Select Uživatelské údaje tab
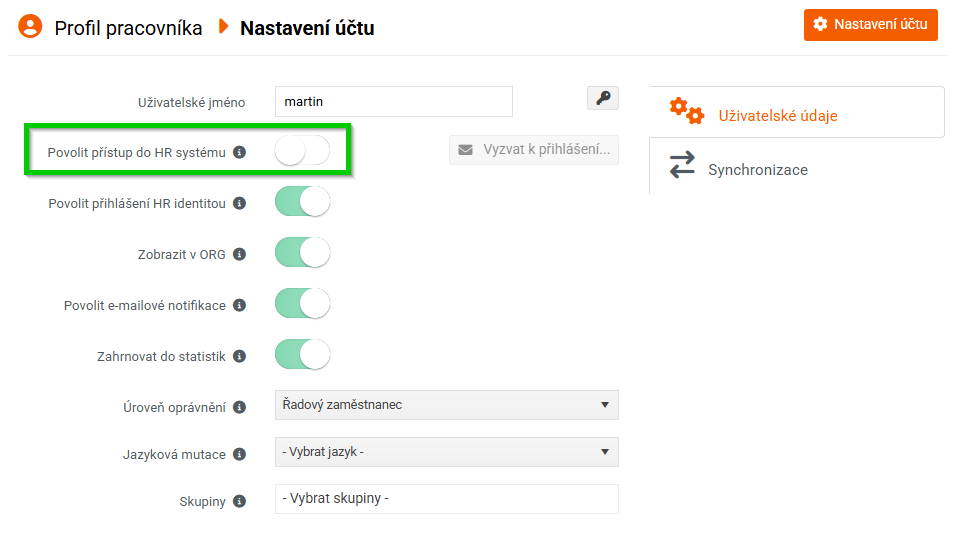Viewport: 954px width, 533px height. [777, 115]
